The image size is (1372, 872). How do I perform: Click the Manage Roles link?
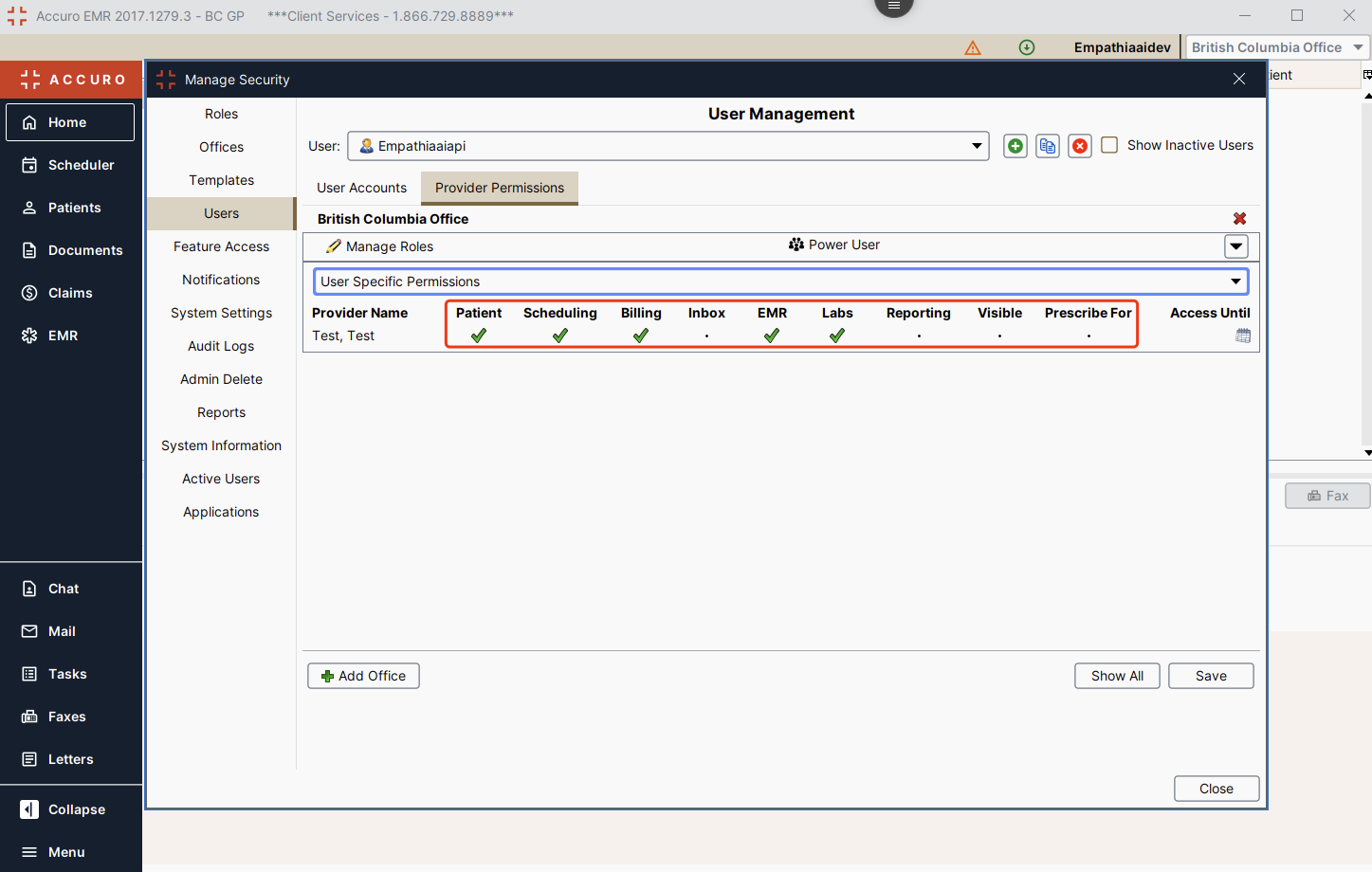[379, 246]
